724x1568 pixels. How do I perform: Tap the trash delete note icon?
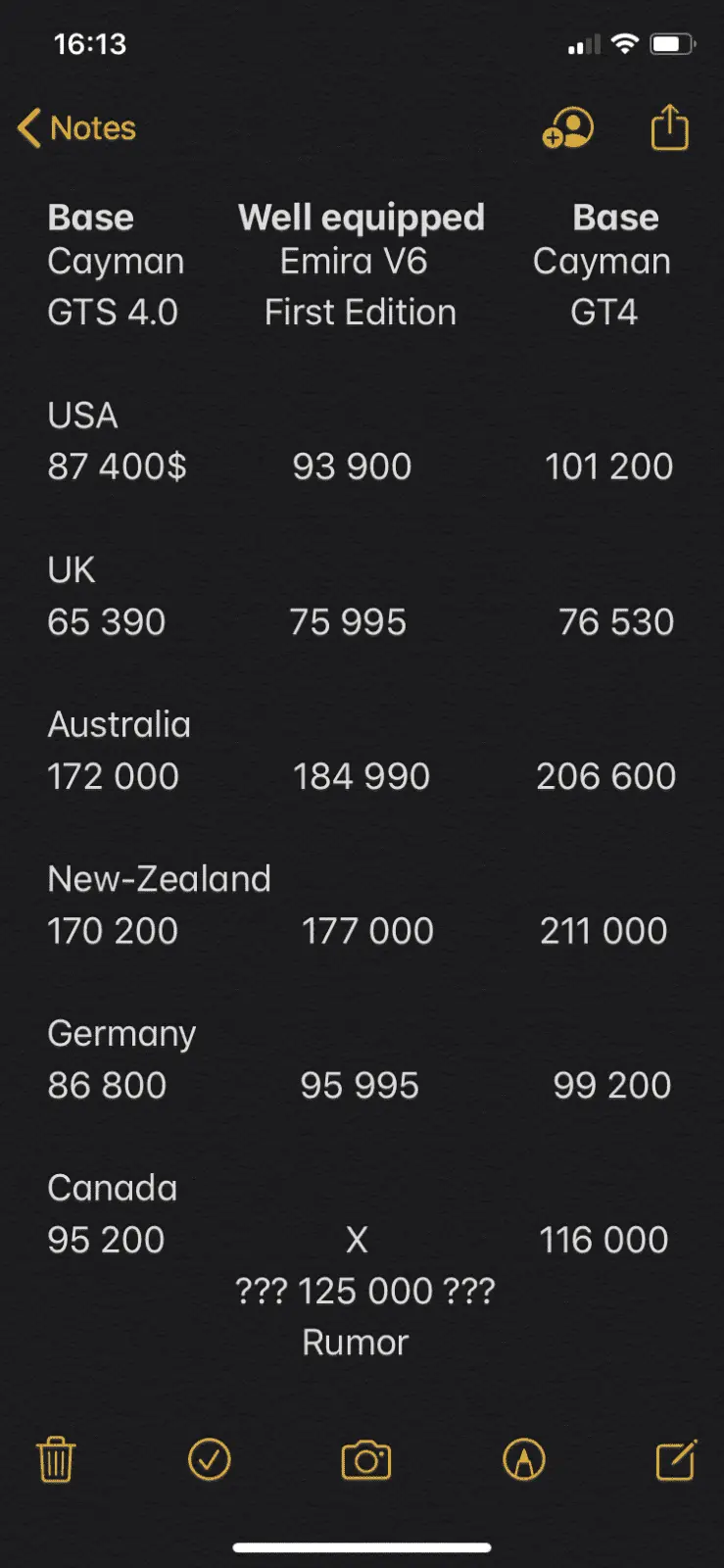(56, 1460)
